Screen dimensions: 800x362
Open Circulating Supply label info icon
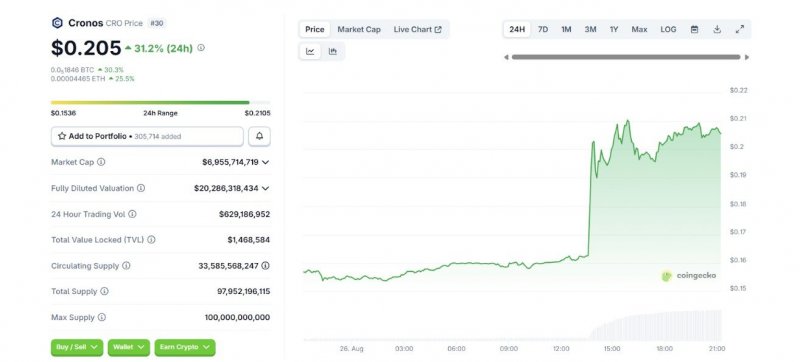click(x=126, y=266)
